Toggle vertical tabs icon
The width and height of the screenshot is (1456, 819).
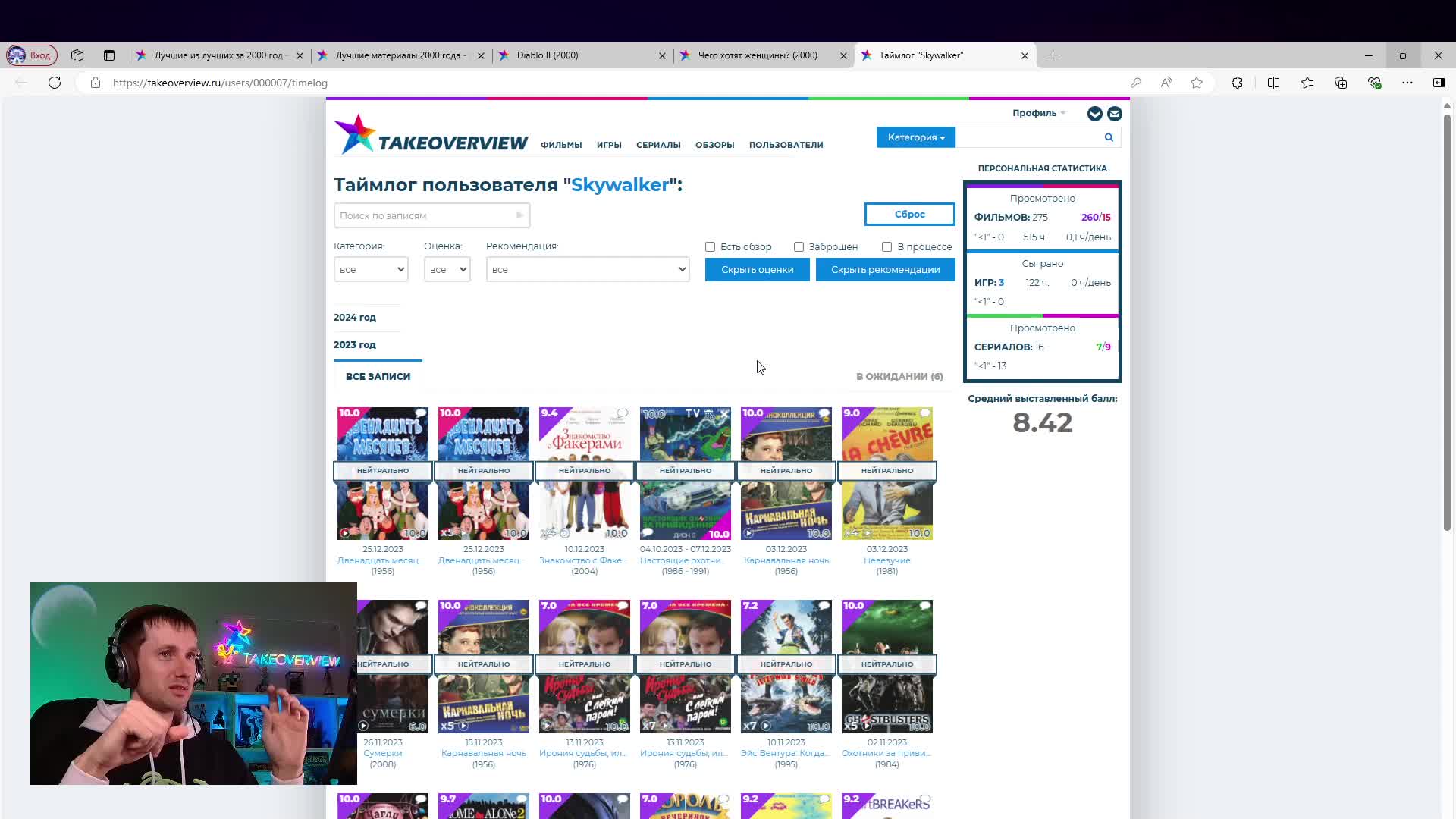click(109, 55)
